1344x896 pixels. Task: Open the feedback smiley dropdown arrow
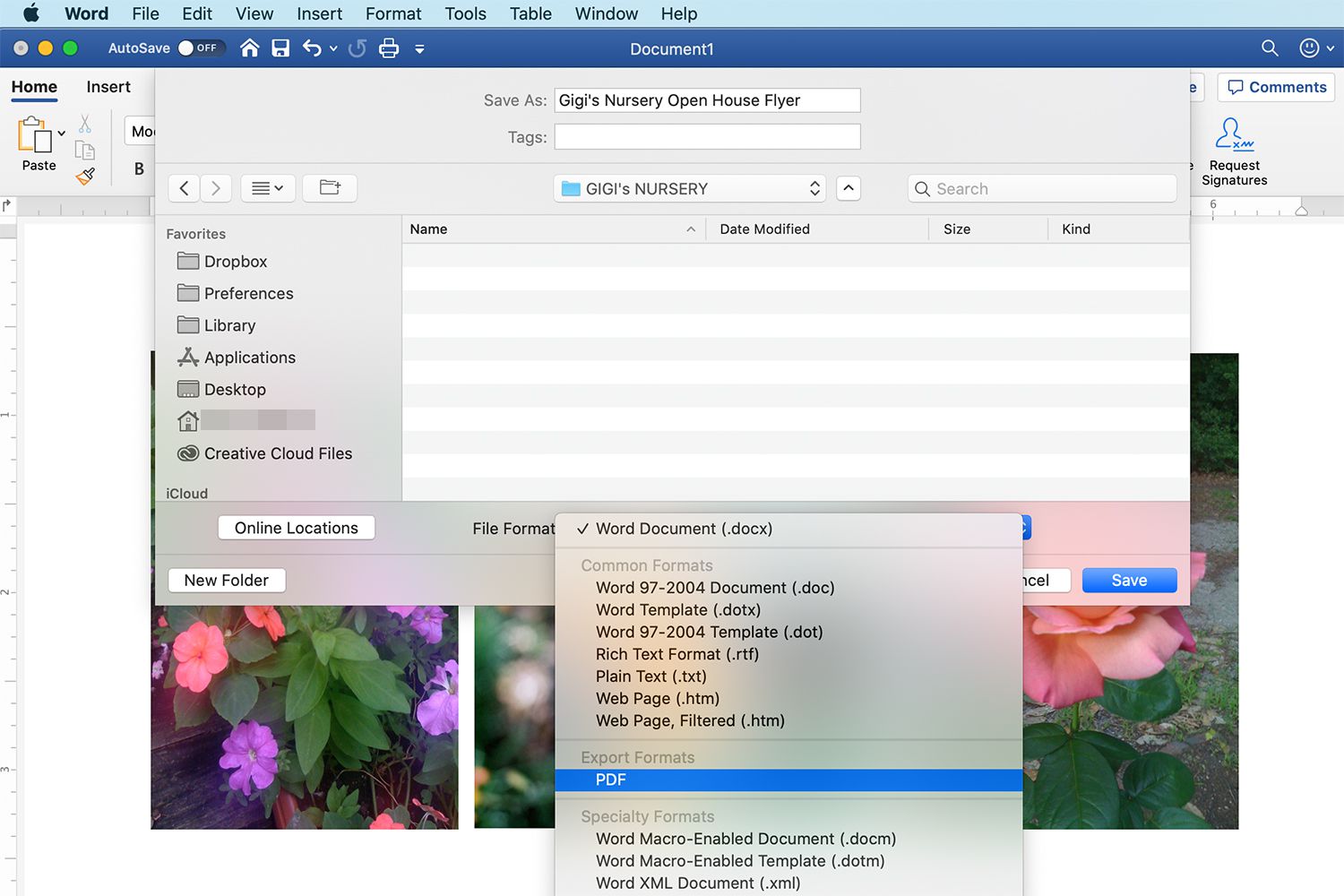click(x=1331, y=49)
